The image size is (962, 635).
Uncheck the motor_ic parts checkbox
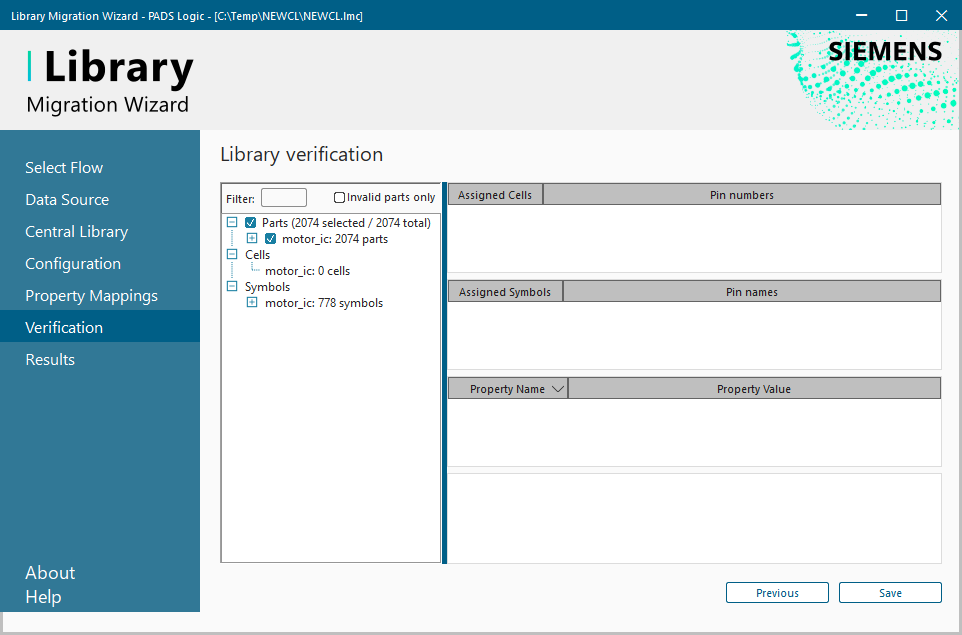pyautogui.click(x=271, y=239)
